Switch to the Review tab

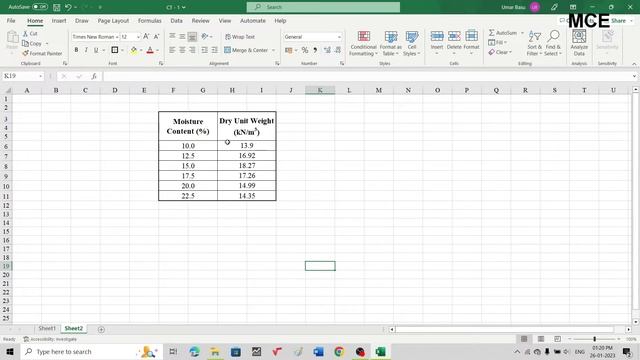(x=200, y=20)
